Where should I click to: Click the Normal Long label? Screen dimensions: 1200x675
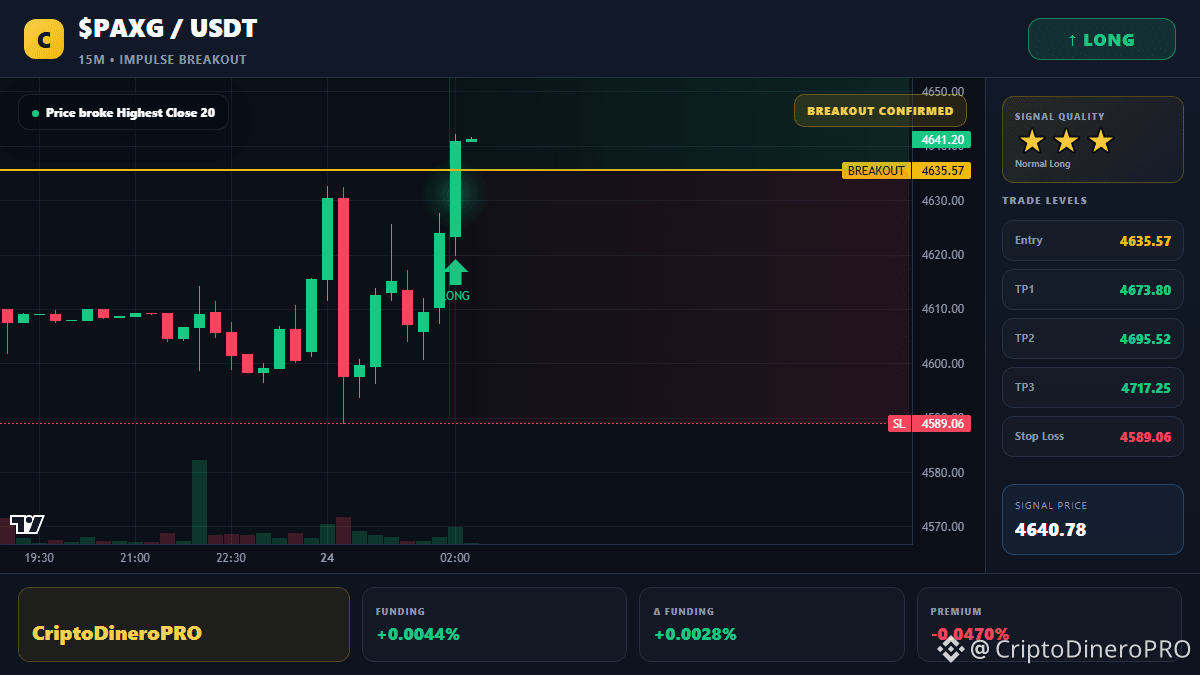pyautogui.click(x=1042, y=164)
